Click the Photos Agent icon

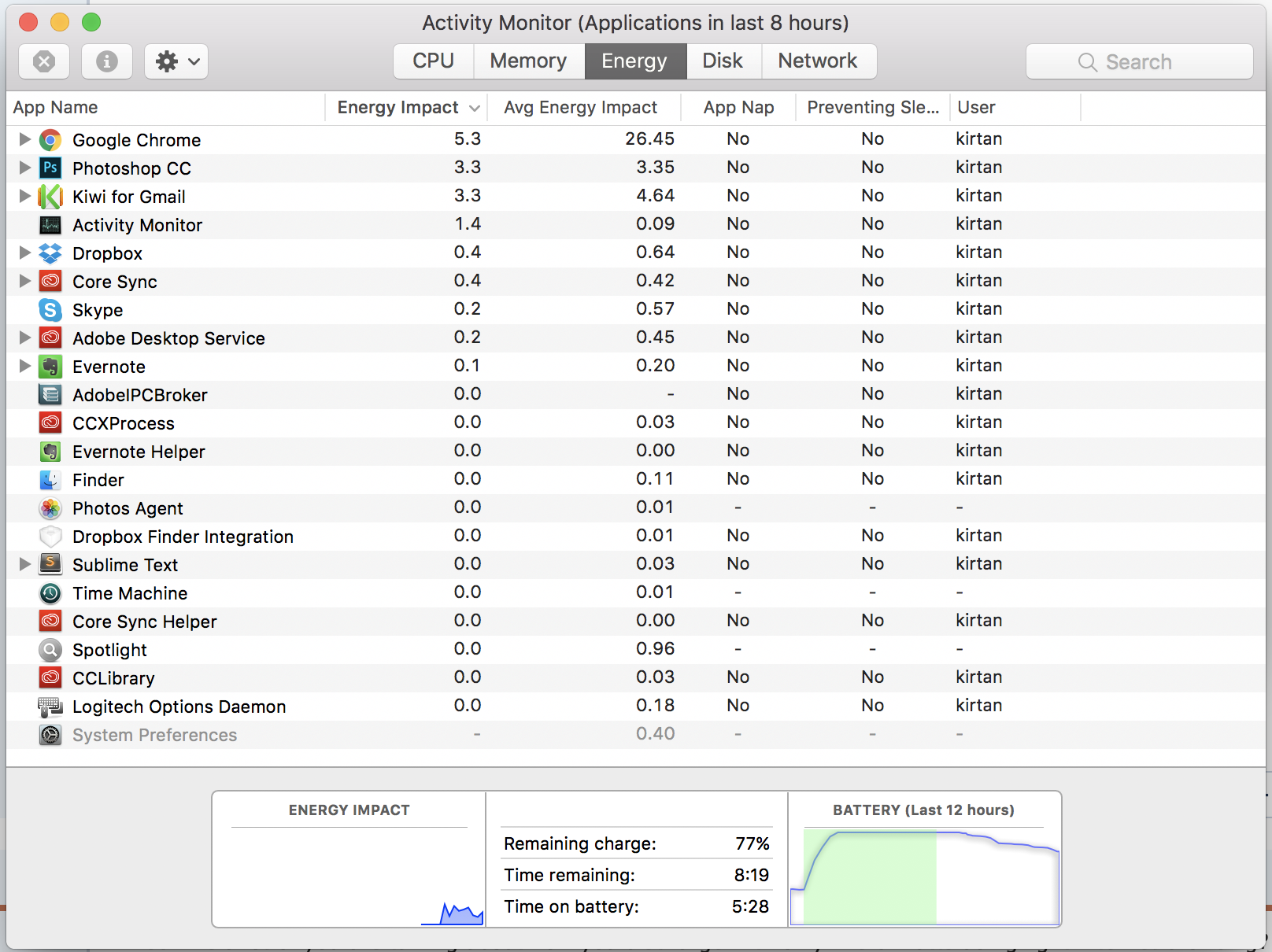coord(50,508)
